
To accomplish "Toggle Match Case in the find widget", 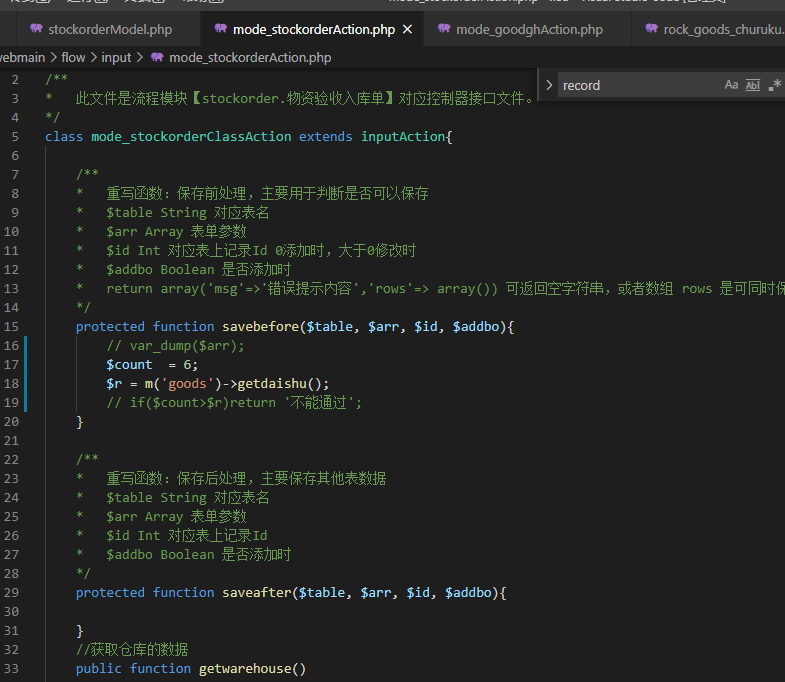I will coord(731,85).
